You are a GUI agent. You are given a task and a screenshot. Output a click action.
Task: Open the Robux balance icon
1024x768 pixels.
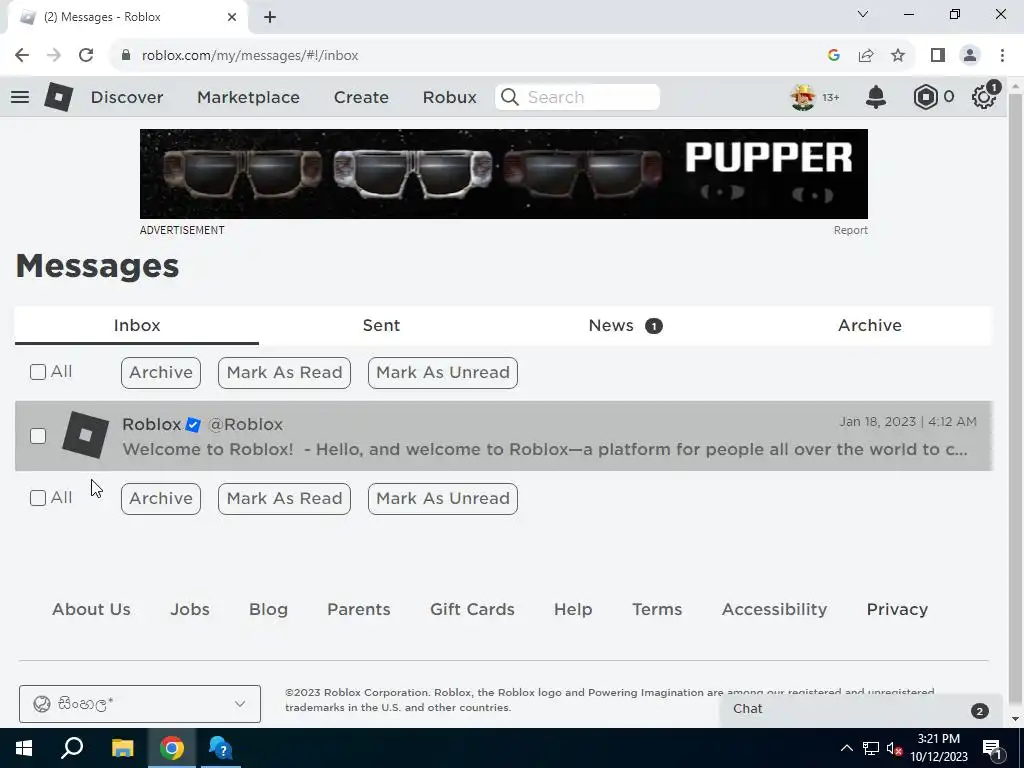[925, 97]
